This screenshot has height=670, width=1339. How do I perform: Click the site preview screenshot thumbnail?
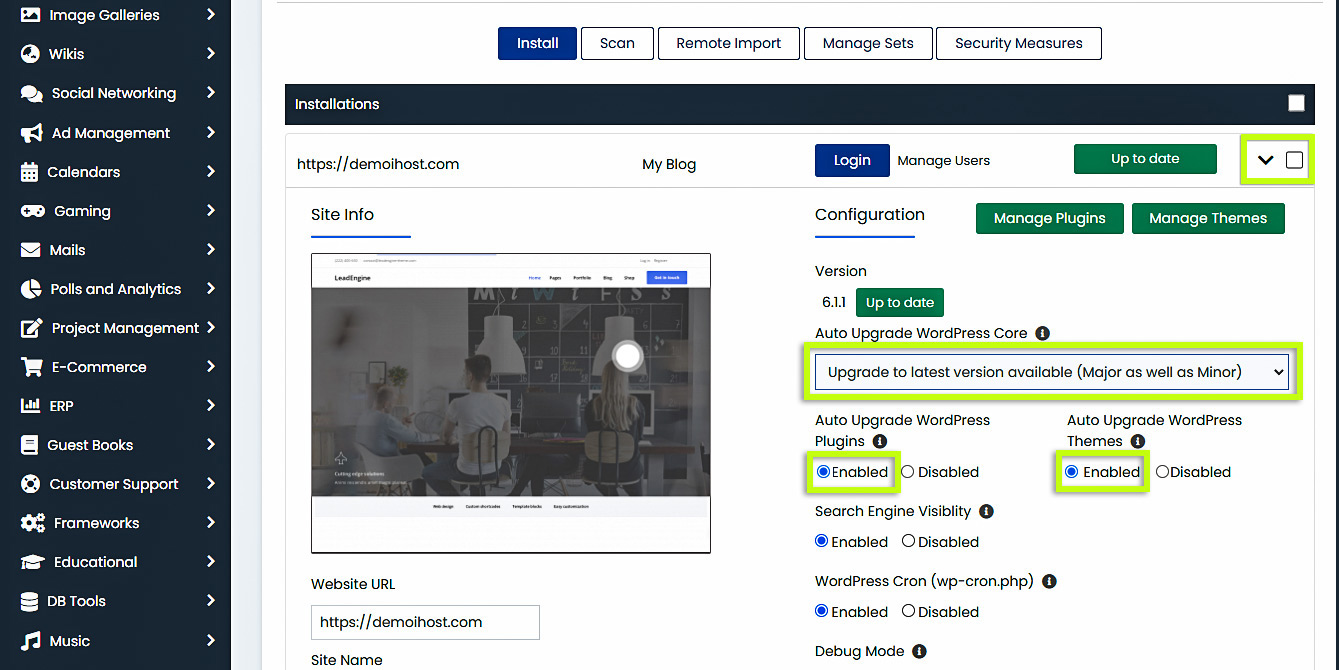511,403
